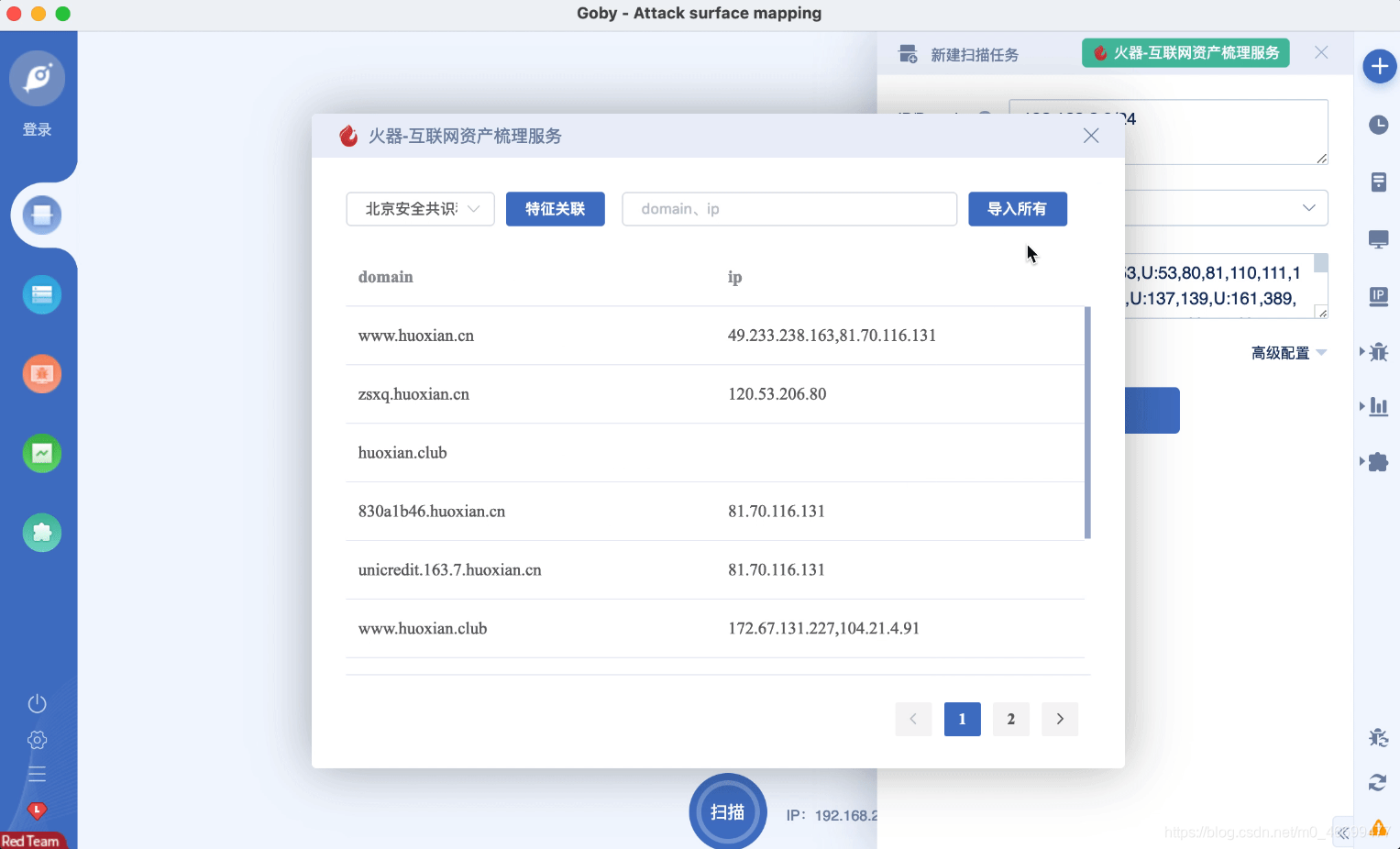Open the reports sidebar icon (green)
The width and height of the screenshot is (1400, 849).
coord(42,453)
